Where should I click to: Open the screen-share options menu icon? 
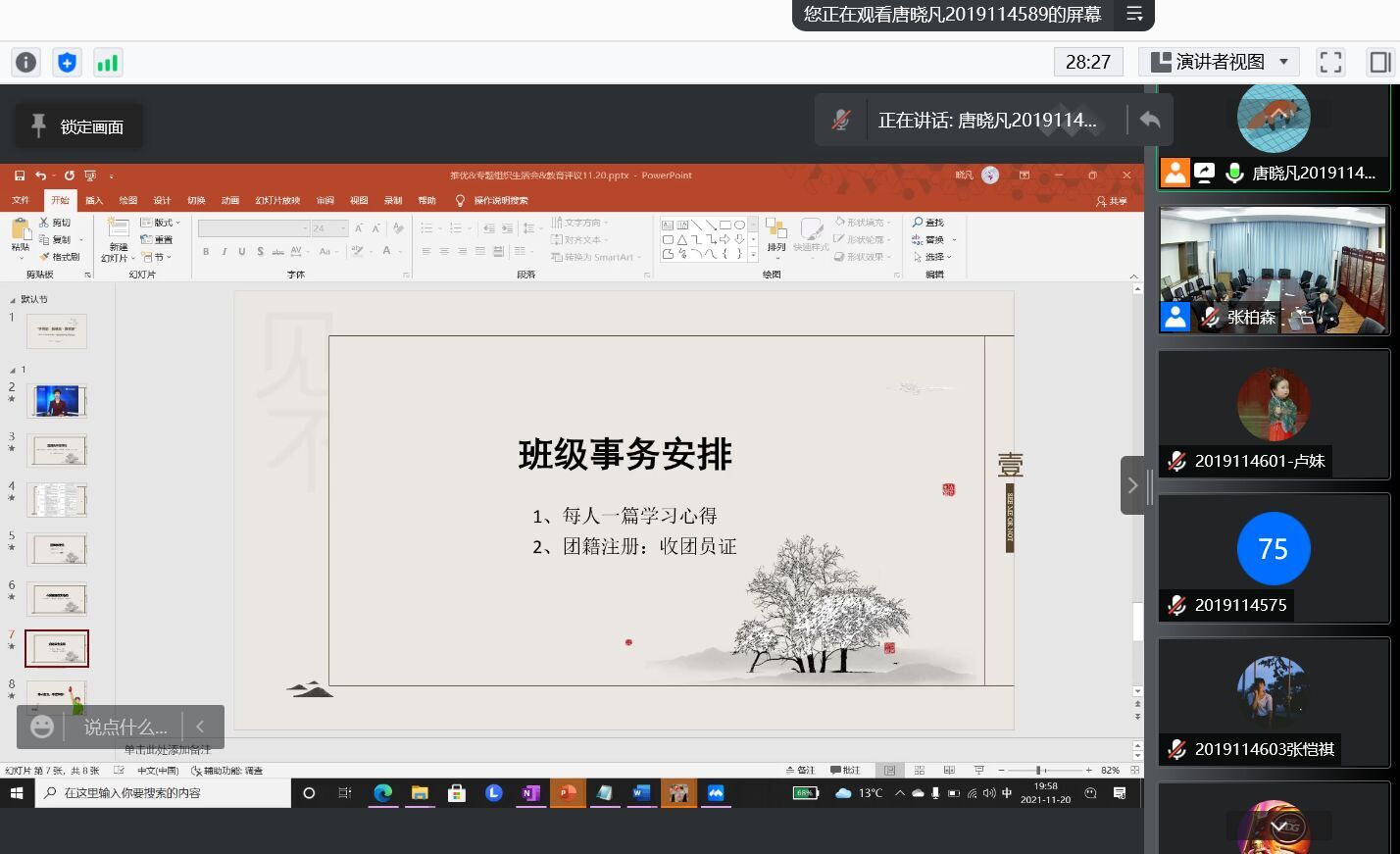[1134, 14]
